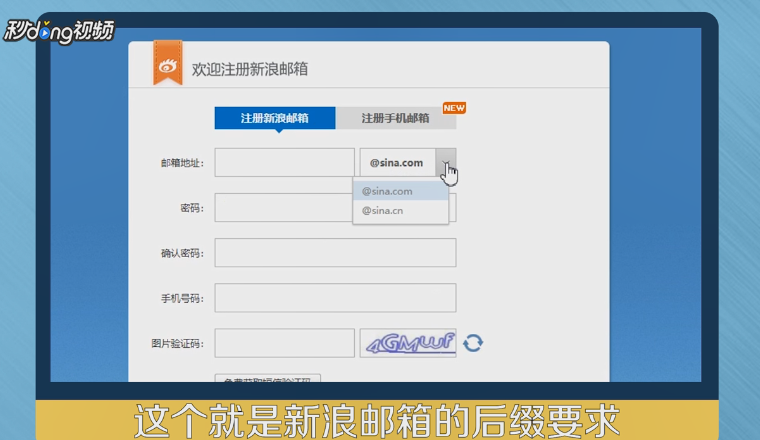
Task: Collapse the @sina.com domain dropdown arrow
Action: (446, 162)
